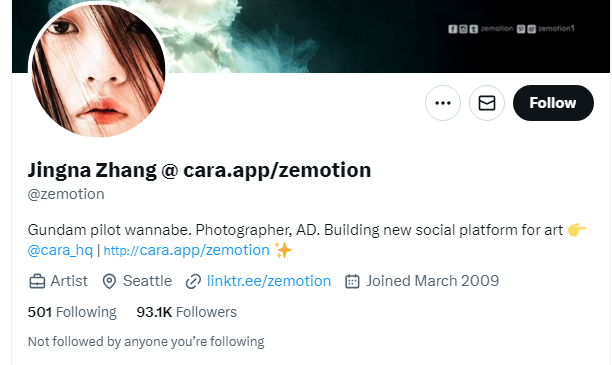The height and width of the screenshot is (365, 612).
Task: Click the calendar joined-date icon
Action: pos(352,281)
